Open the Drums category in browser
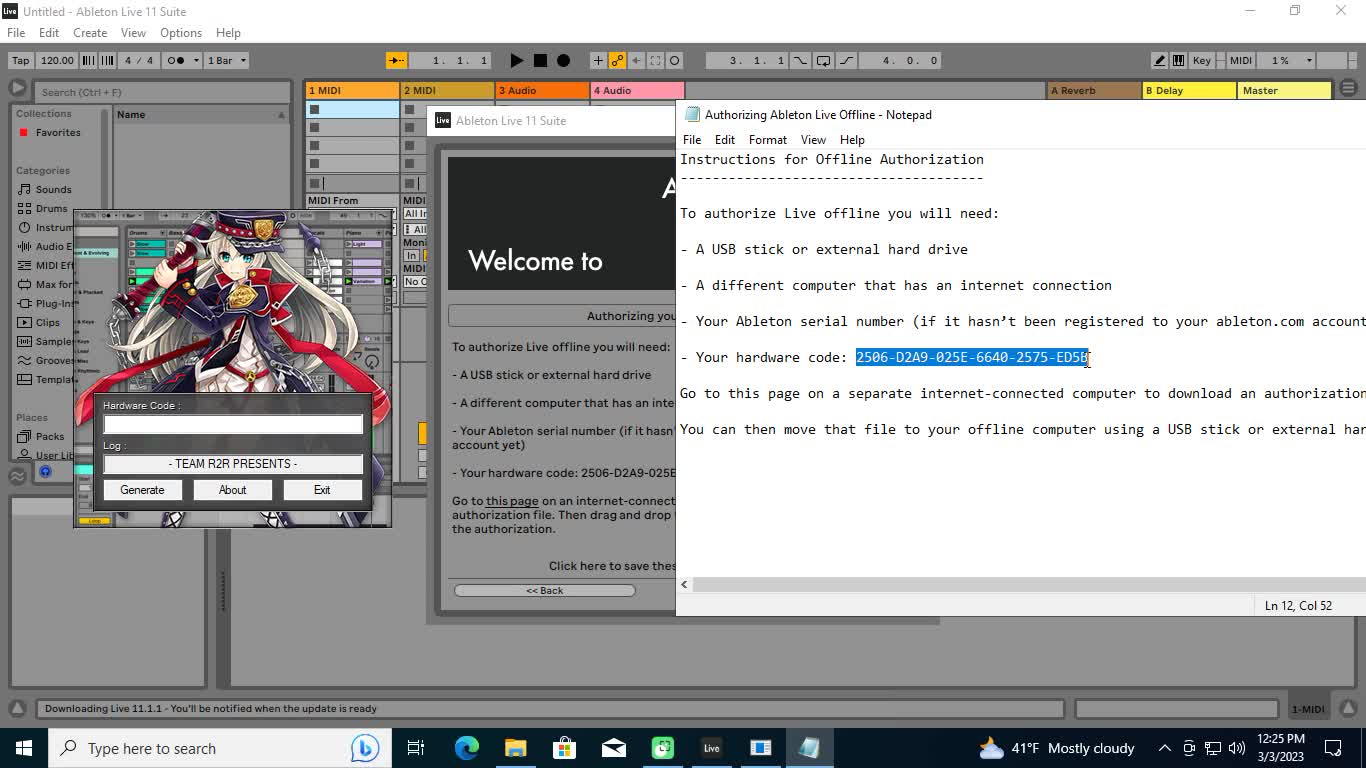1366x768 pixels. pyautogui.click(x=51, y=208)
